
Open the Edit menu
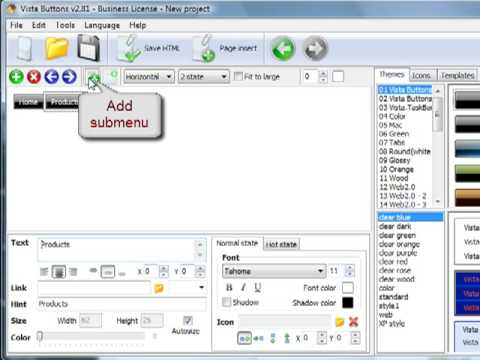click(39, 25)
